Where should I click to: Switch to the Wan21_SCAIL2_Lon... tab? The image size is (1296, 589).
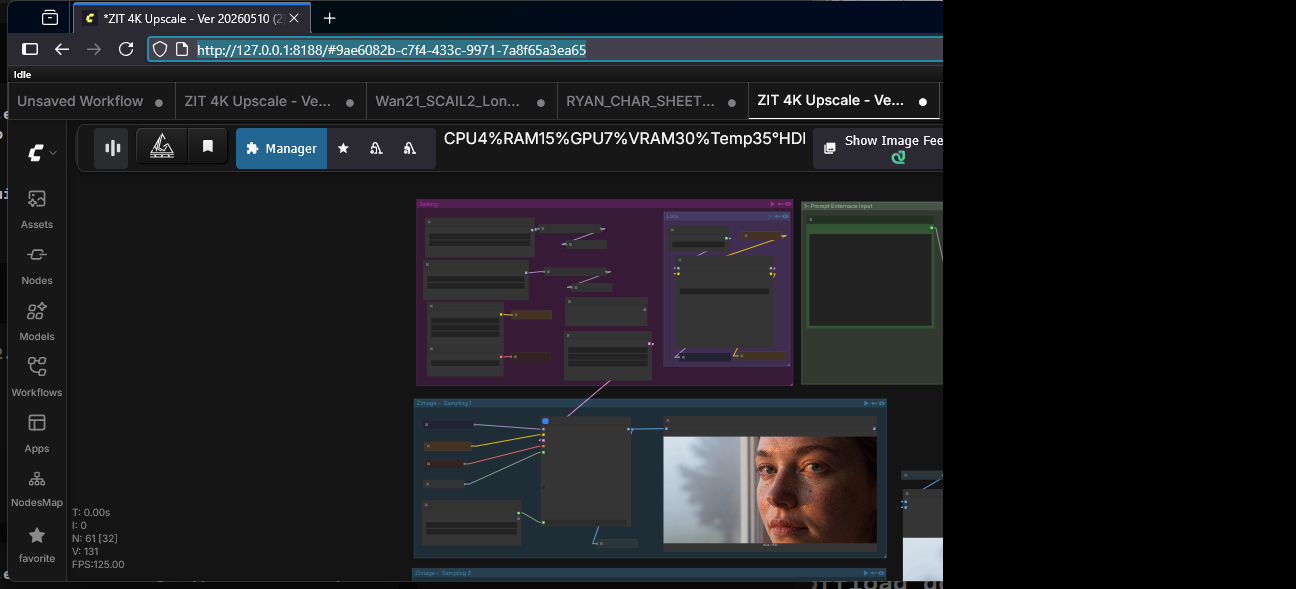461,101
